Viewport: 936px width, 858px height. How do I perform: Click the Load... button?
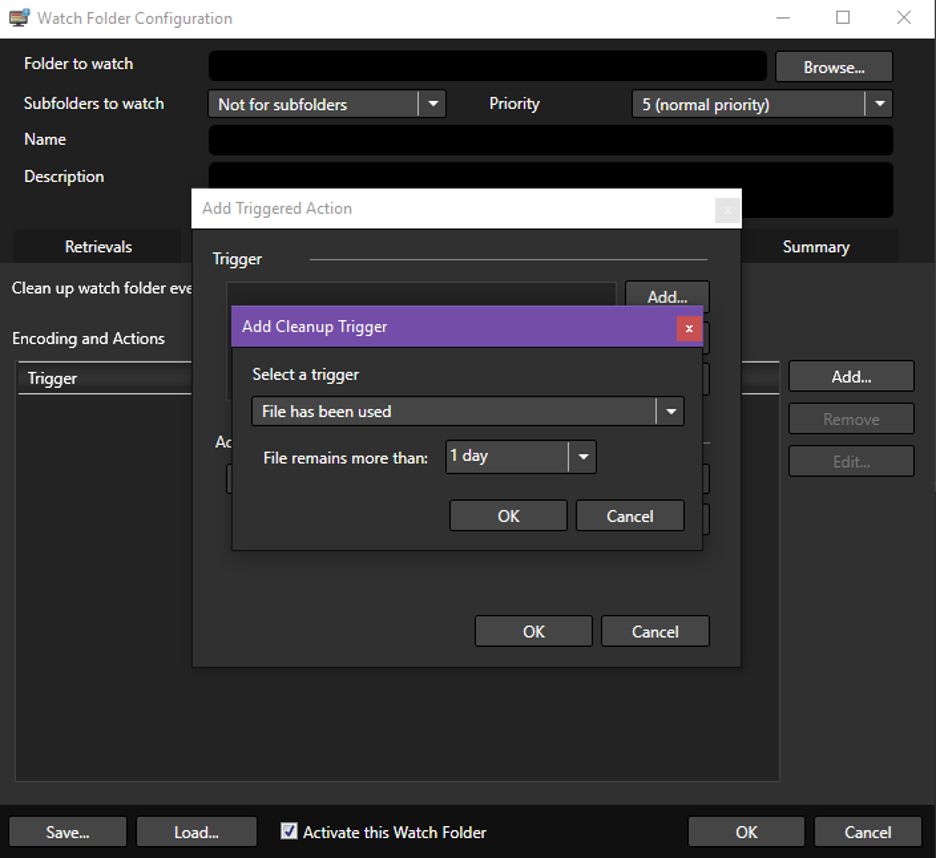click(x=196, y=832)
